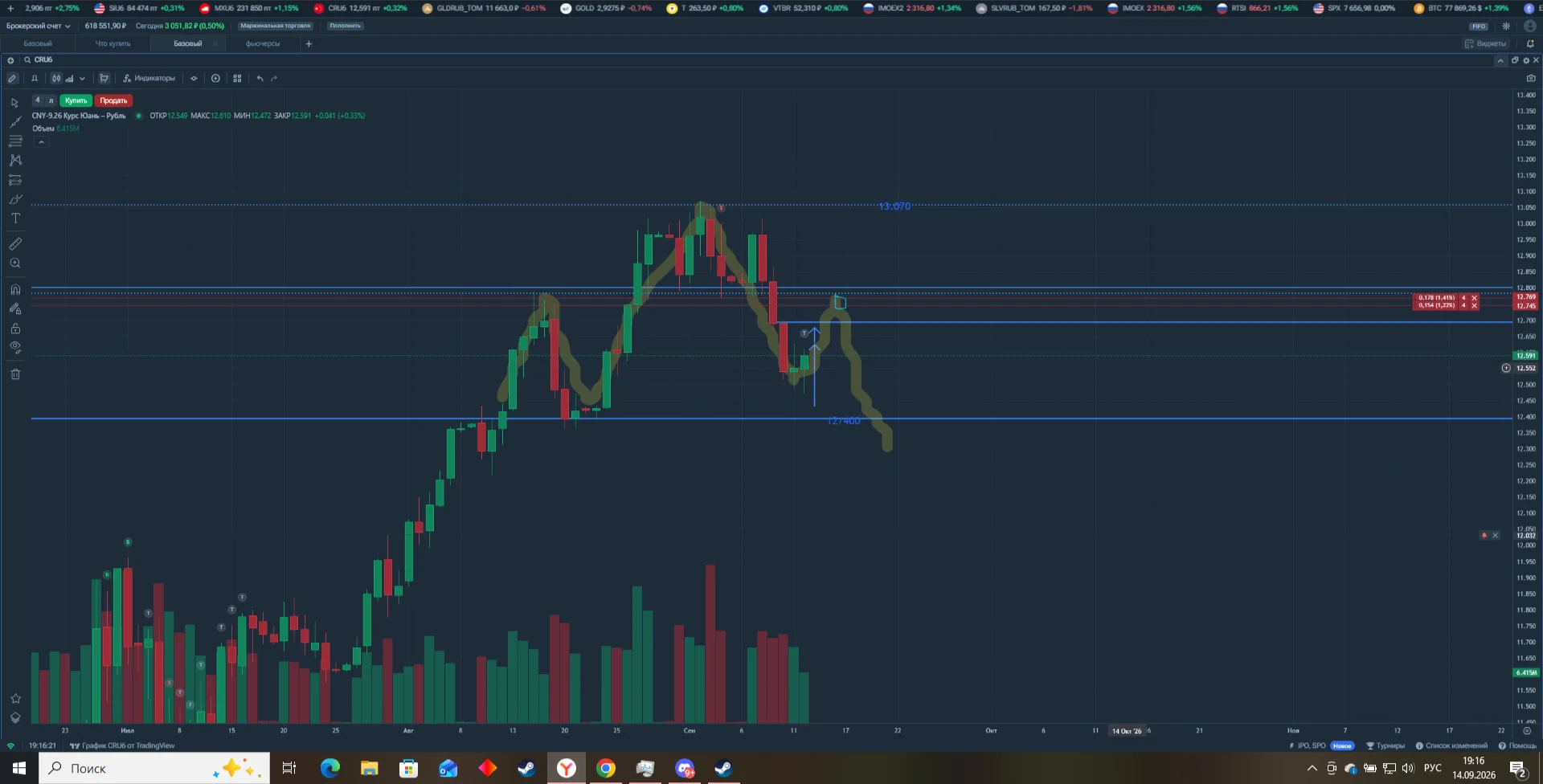The width and height of the screenshot is (1543, 784).
Task: Click the plus marker at price 12.552
Action: pos(1506,368)
